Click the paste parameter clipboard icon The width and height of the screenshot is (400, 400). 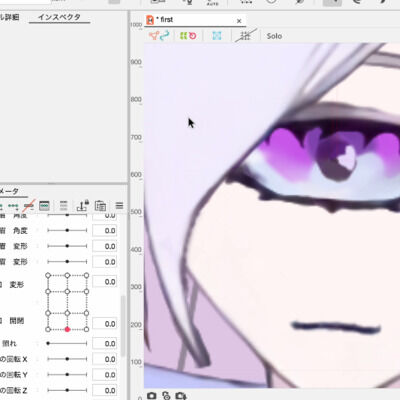click(x=100, y=206)
